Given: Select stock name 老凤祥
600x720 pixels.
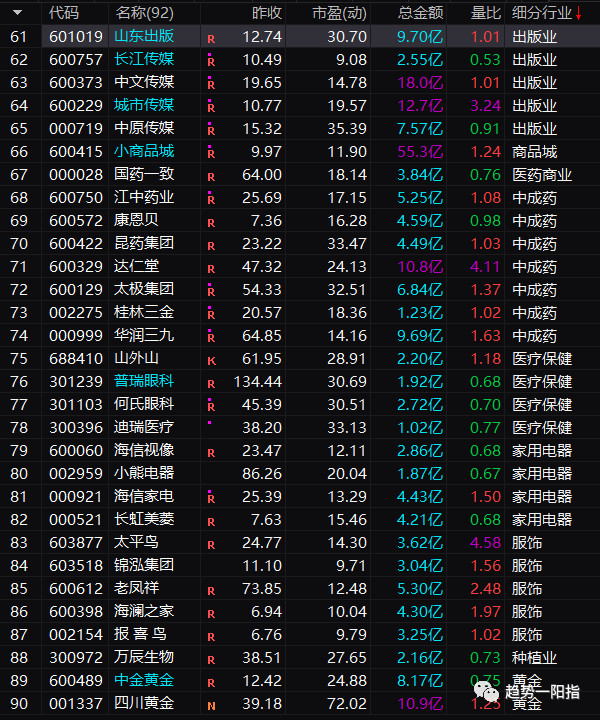Looking at the screenshot, I should (x=136, y=588).
